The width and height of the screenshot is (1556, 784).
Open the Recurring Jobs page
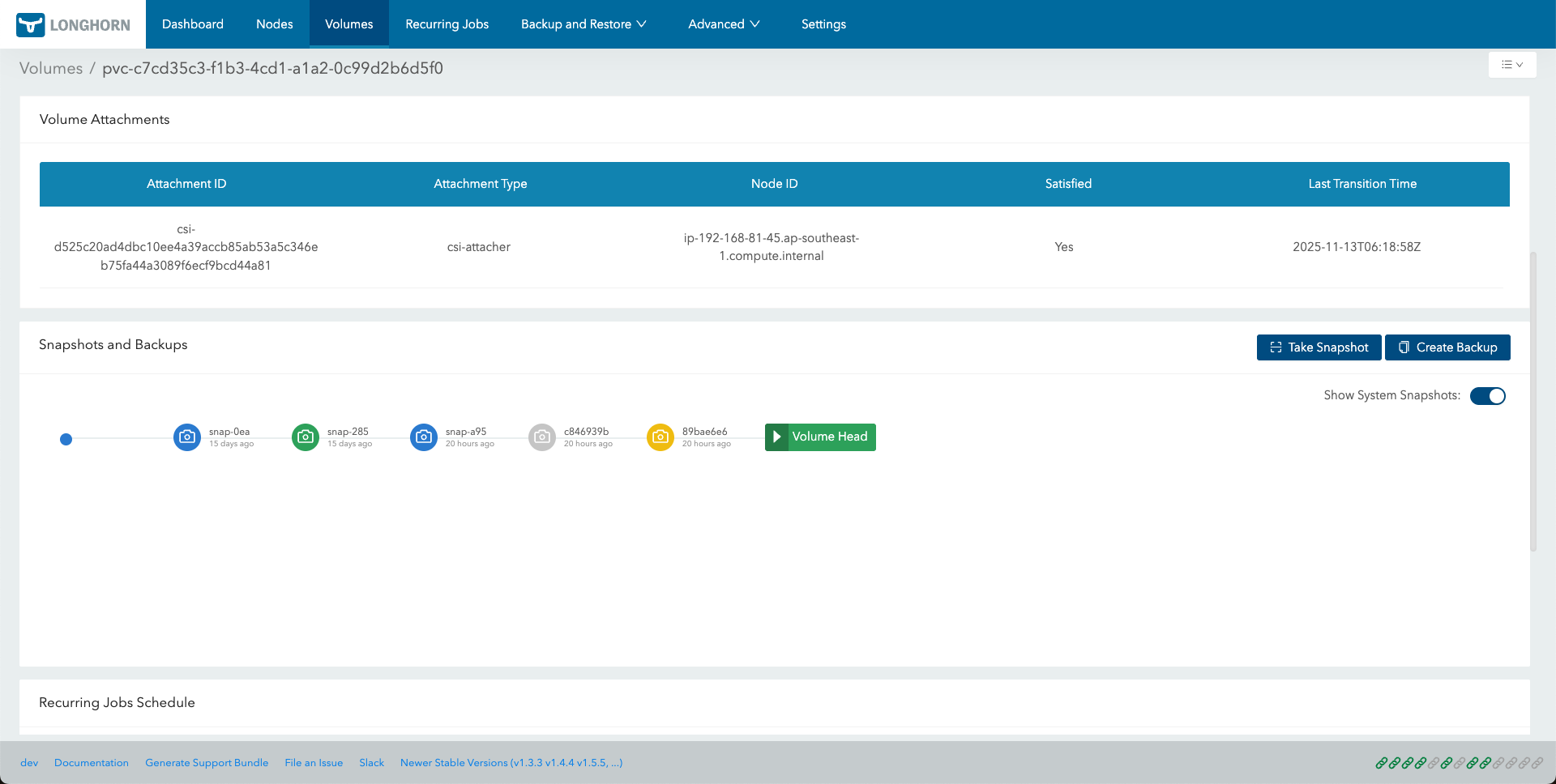tap(447, 24)
